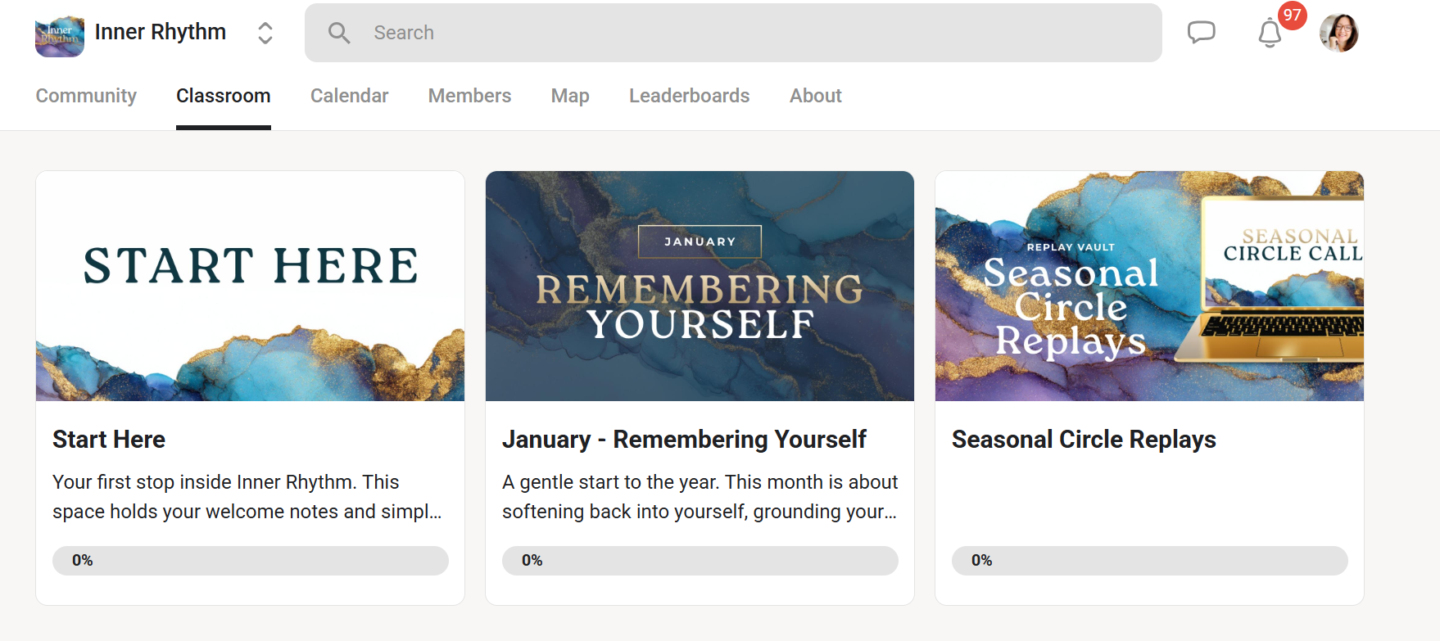View the Leaderboards tab
This screenshot has width=1440, height=641.
tap(689, 96)
